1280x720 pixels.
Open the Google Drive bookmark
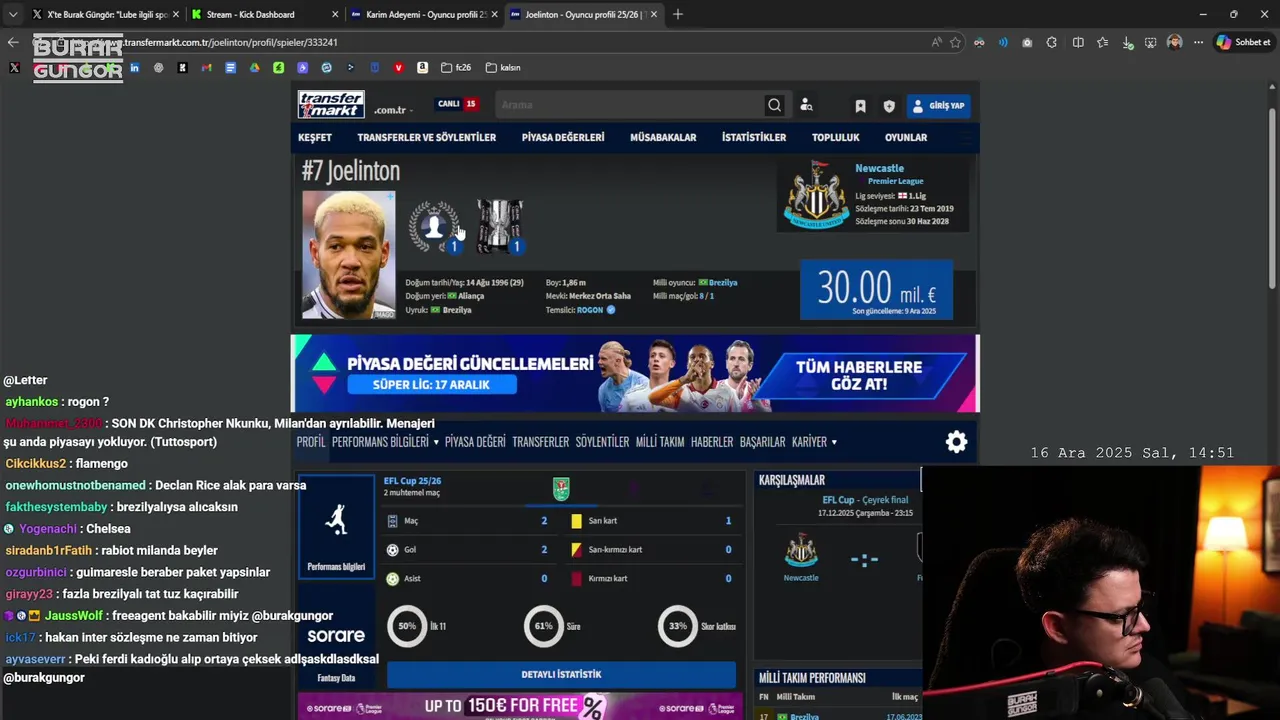[x=254, y=68]
